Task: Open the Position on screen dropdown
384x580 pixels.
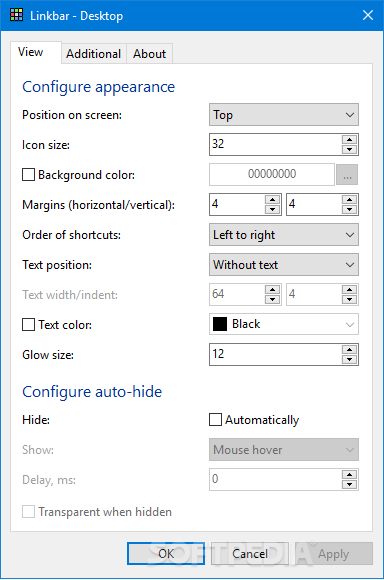Action: 284,115
